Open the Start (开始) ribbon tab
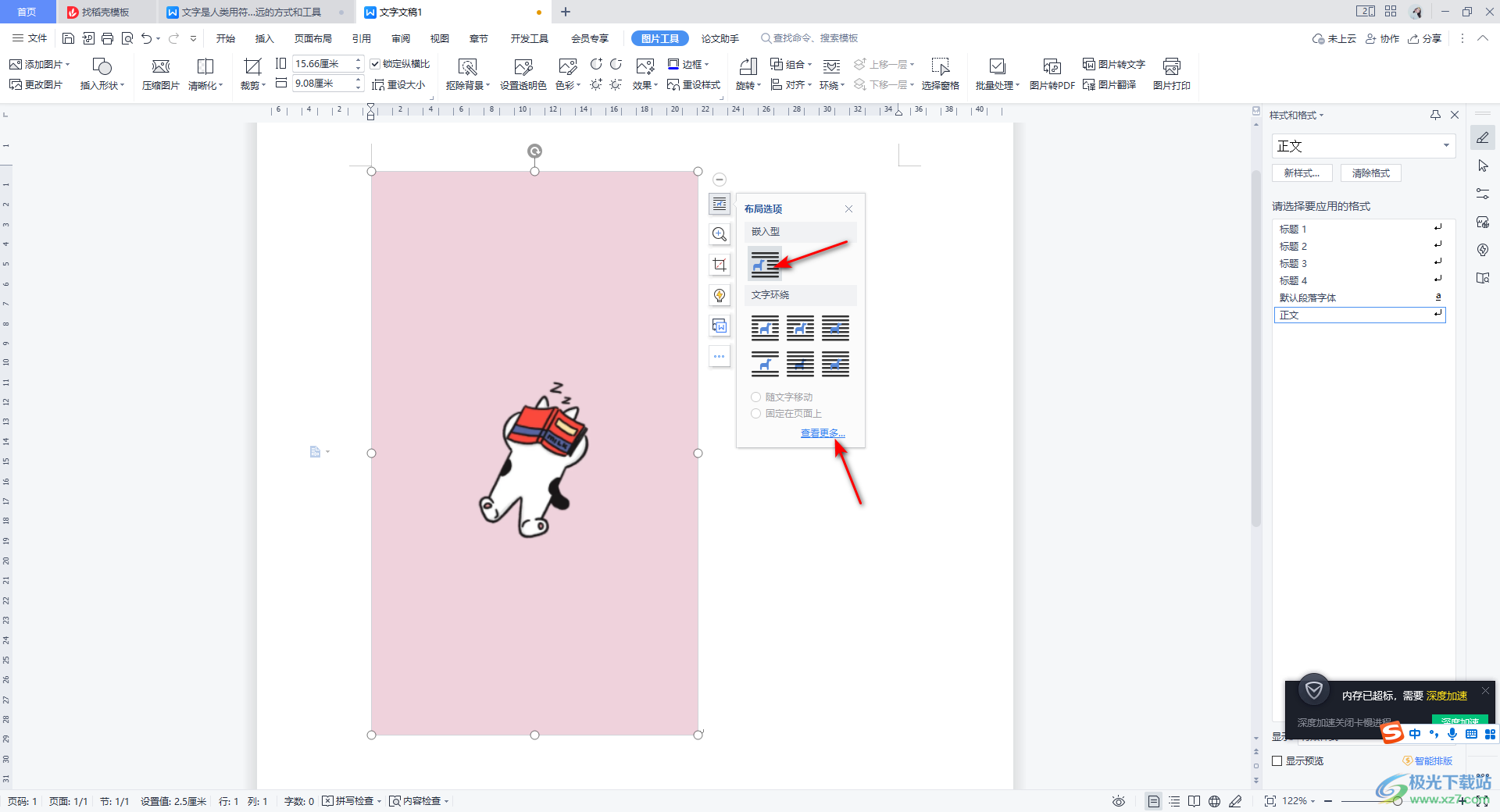This screenshot has width=1500, height=812. click(226, 38)
